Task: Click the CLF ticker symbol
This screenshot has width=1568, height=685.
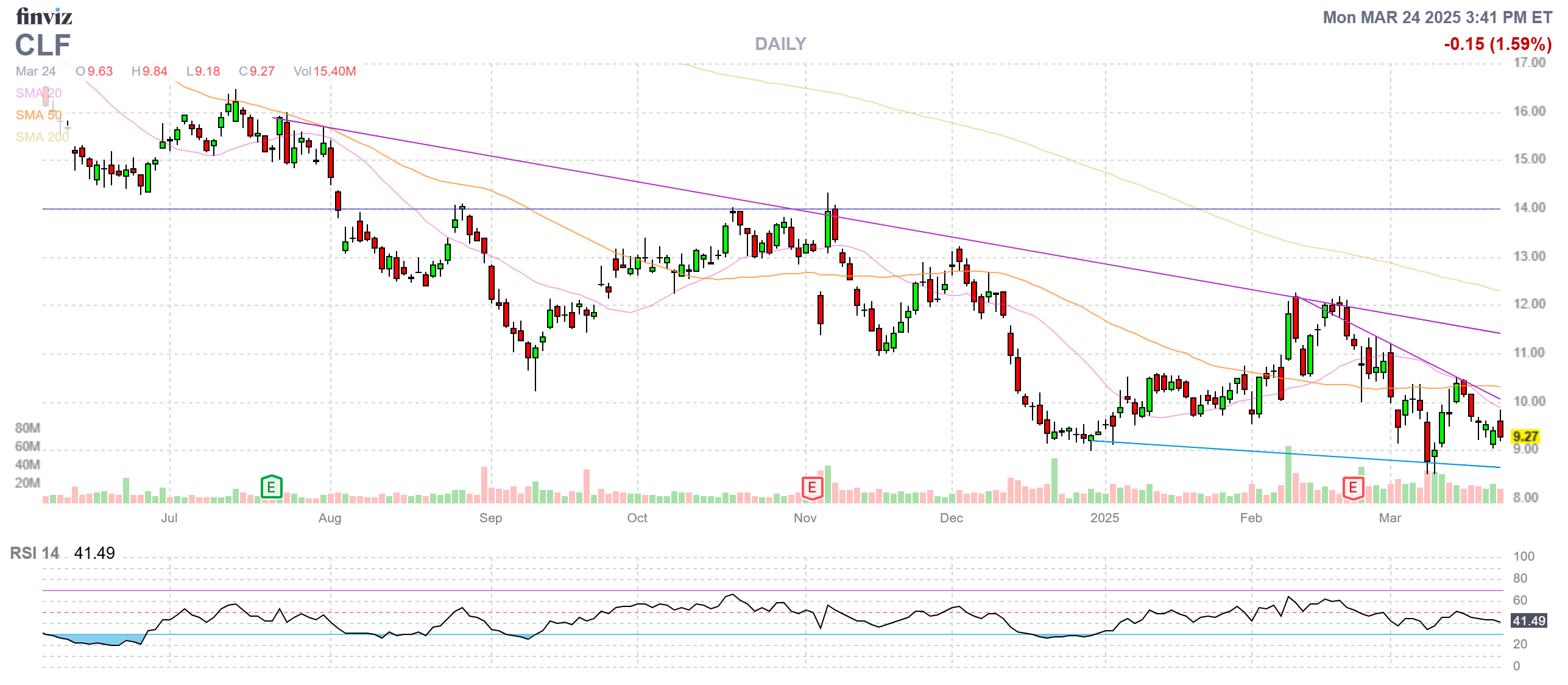Action: coord(43,45)
